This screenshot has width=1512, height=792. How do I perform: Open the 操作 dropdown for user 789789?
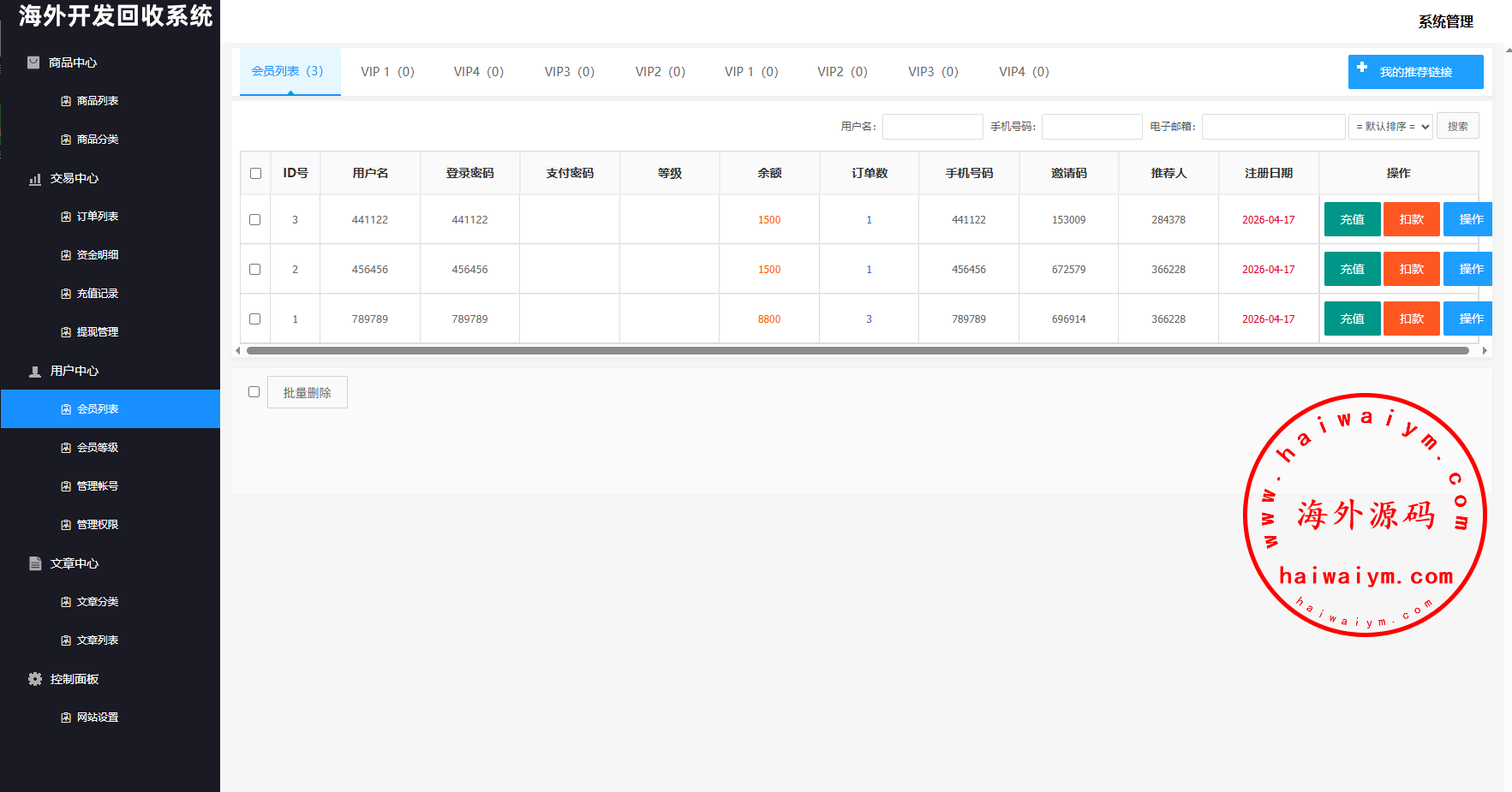coord(1469,319)
